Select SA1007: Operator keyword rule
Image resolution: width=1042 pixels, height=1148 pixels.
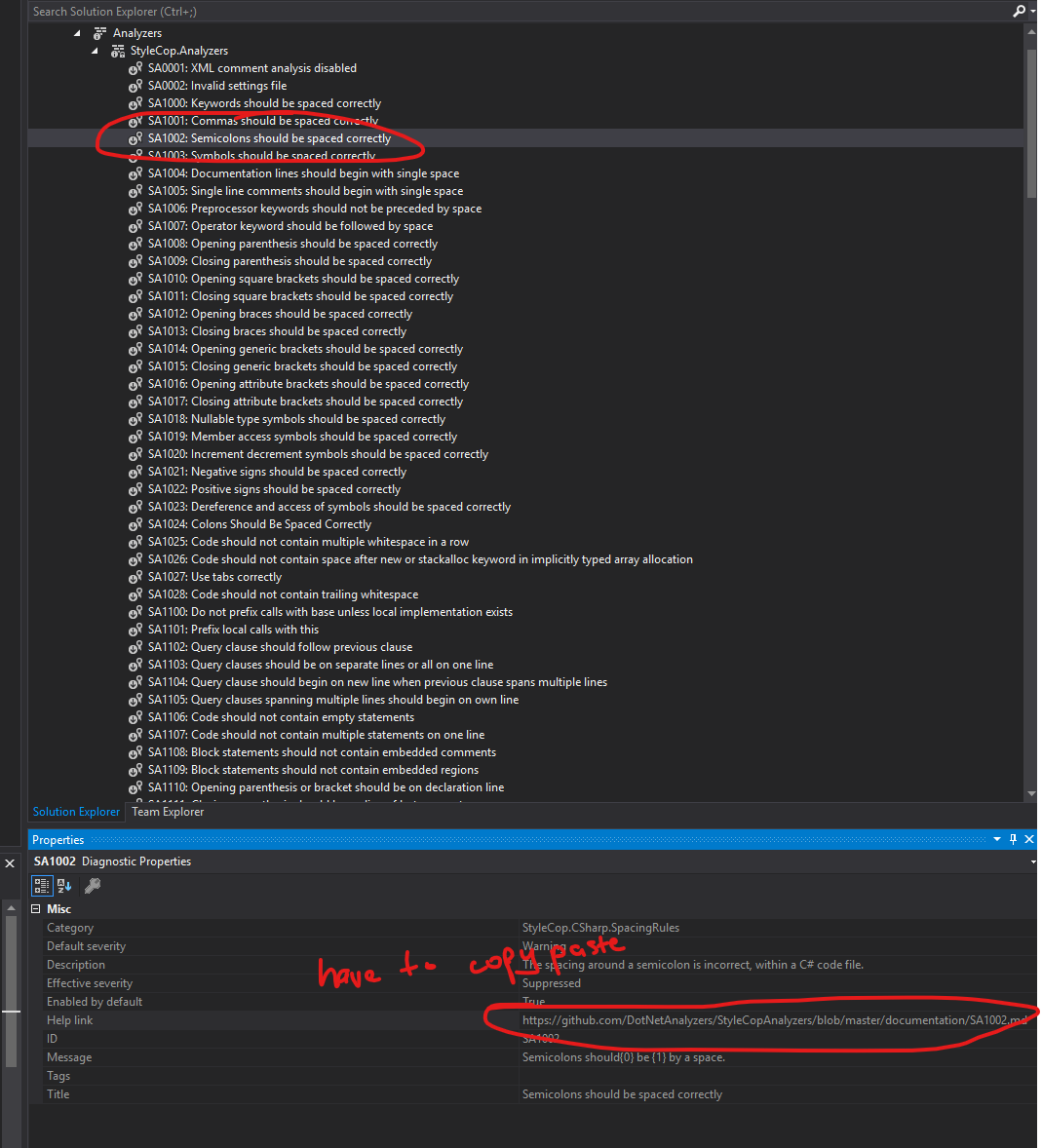(x=289, y=226)
